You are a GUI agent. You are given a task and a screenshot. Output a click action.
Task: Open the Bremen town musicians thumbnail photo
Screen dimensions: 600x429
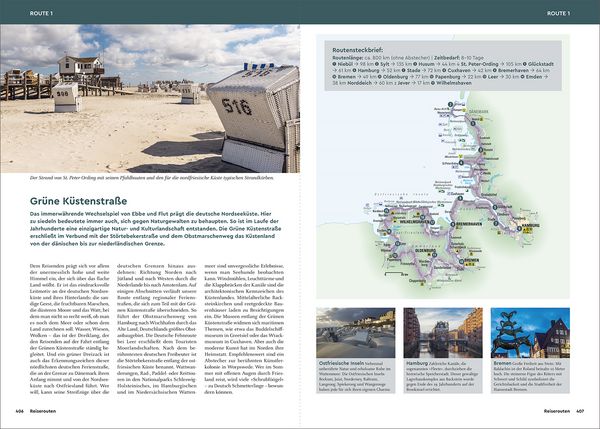[530, 333]
